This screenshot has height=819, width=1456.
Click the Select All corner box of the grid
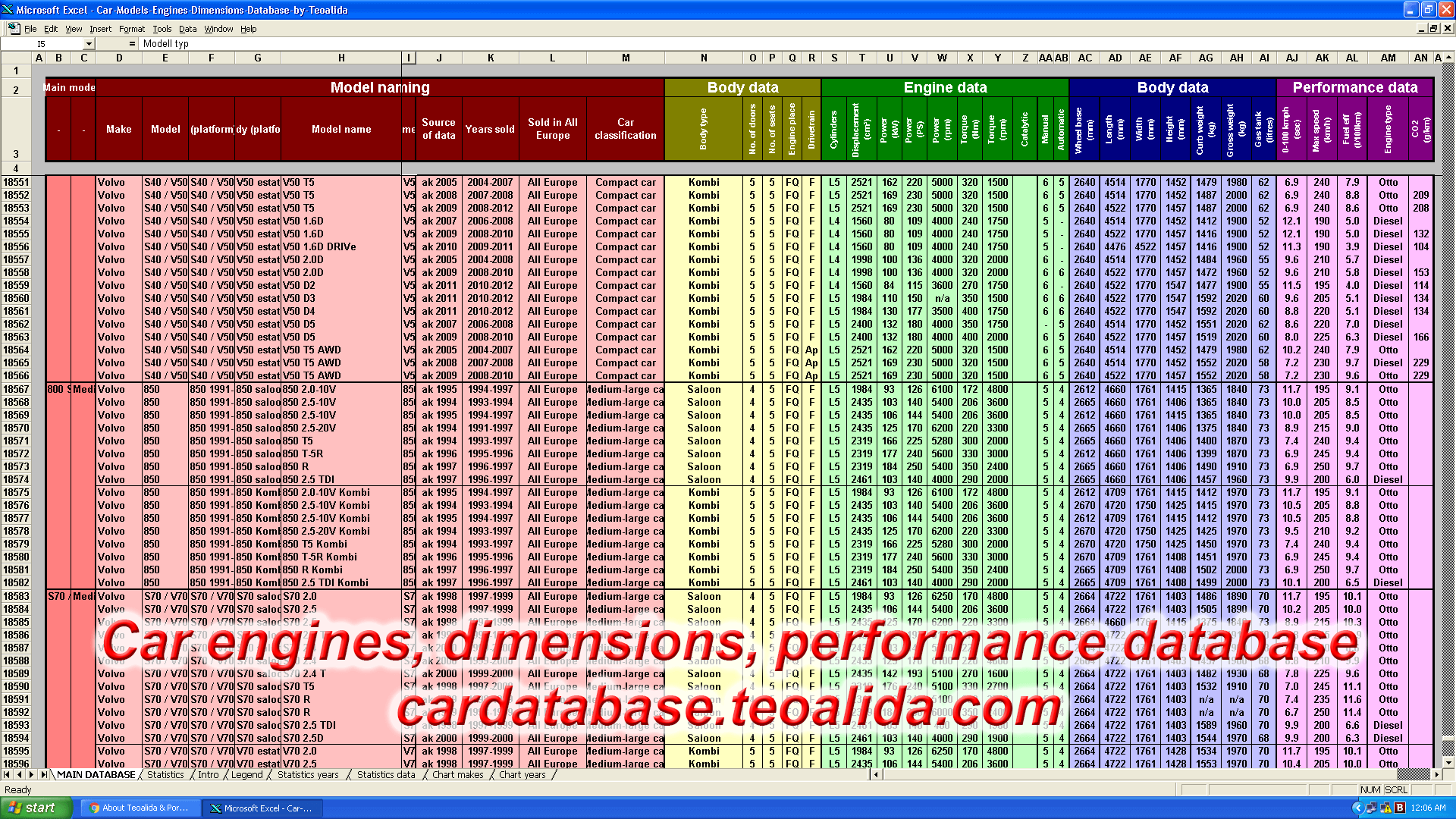point(15,58)
